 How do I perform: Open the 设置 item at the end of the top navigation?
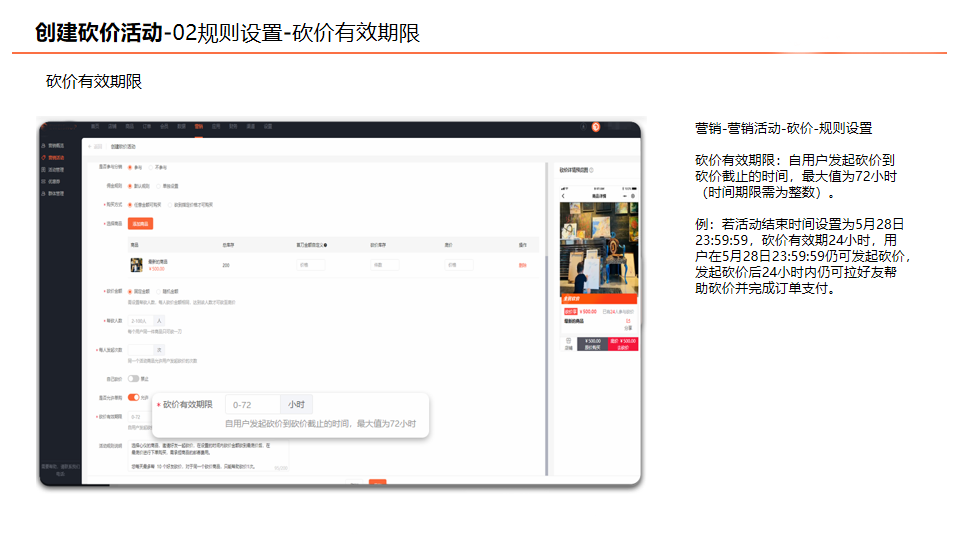click(x=268, y=127)
